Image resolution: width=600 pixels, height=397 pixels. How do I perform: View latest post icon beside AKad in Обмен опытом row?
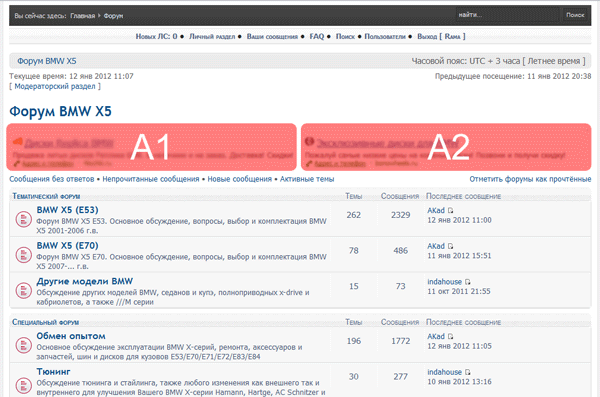point(450,337)
